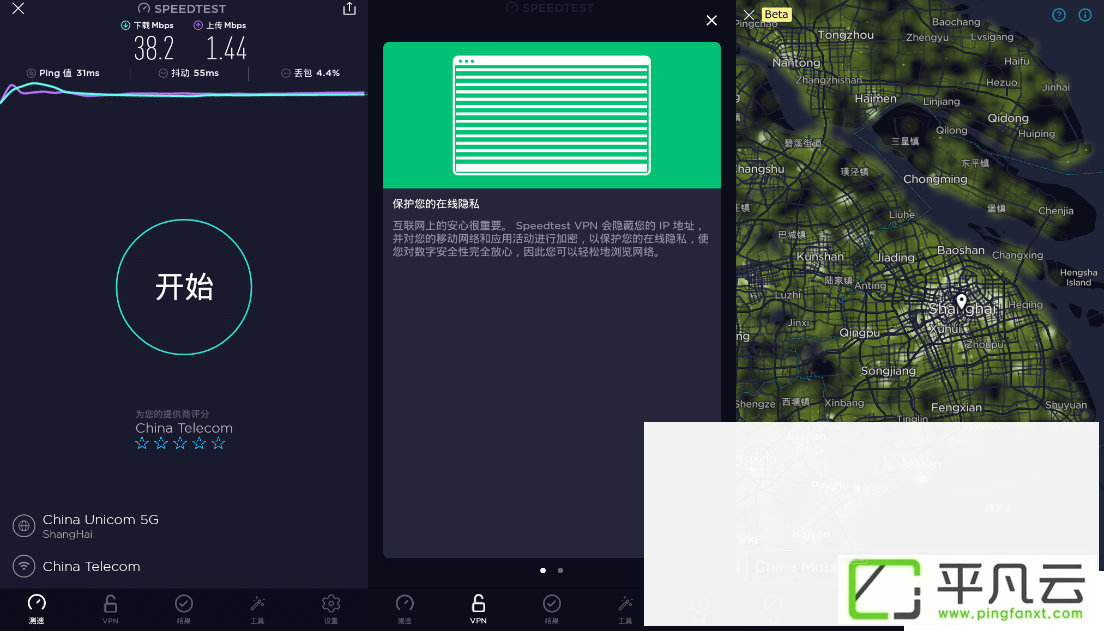Image resolution: width=1104 pixels, height=631 pixels.
Task: Tap the download Mbps arrow icon
Action: coord(125,25)
